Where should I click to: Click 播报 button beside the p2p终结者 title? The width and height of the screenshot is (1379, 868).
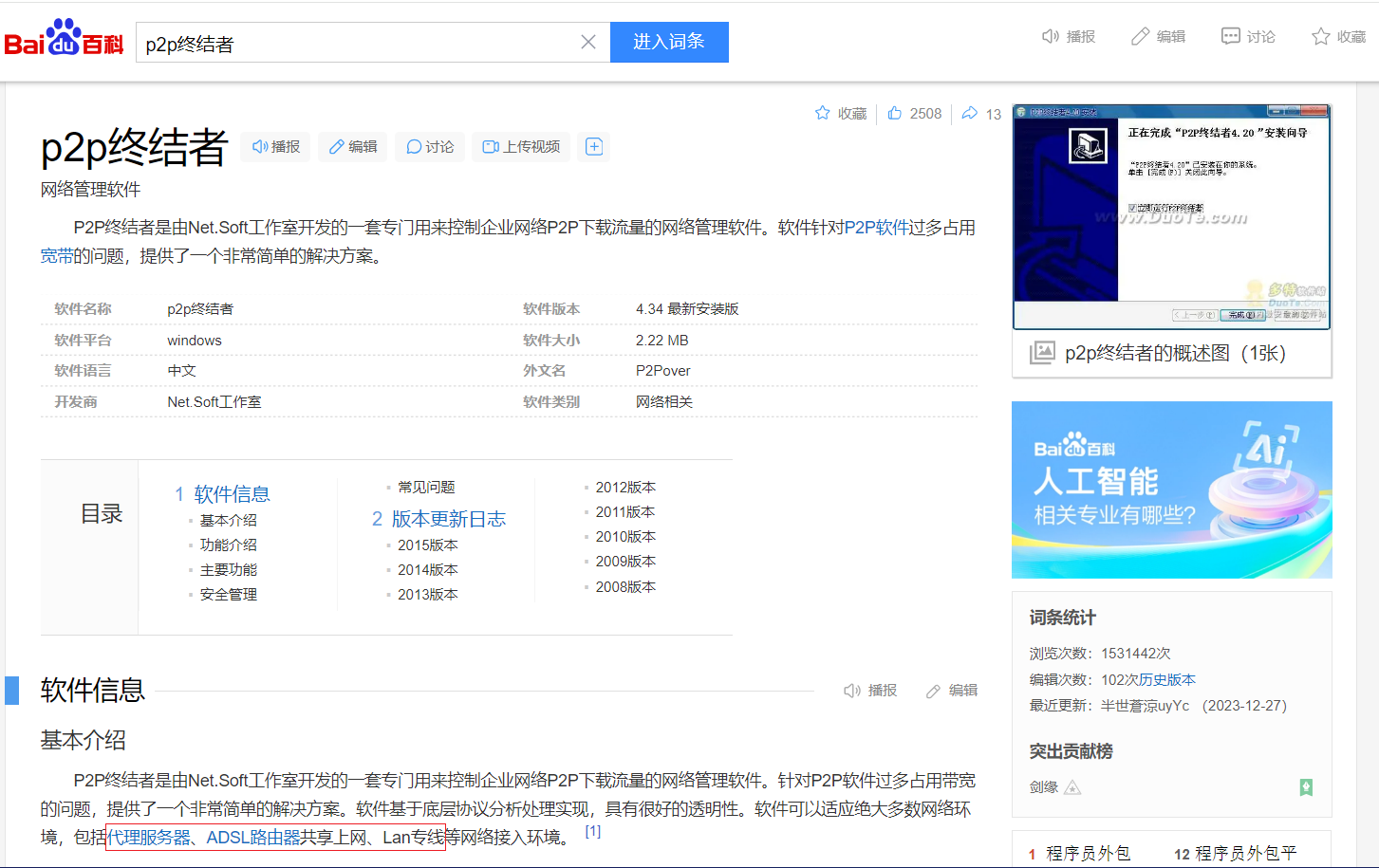pyautogui.click(x=276, y=146)
